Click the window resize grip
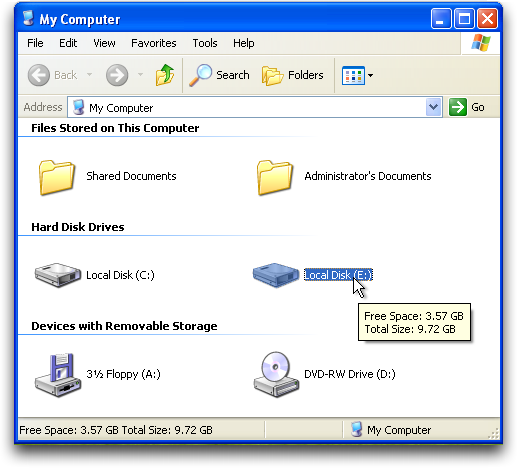This screenshot has width=517, height=468. click(493, 433)
